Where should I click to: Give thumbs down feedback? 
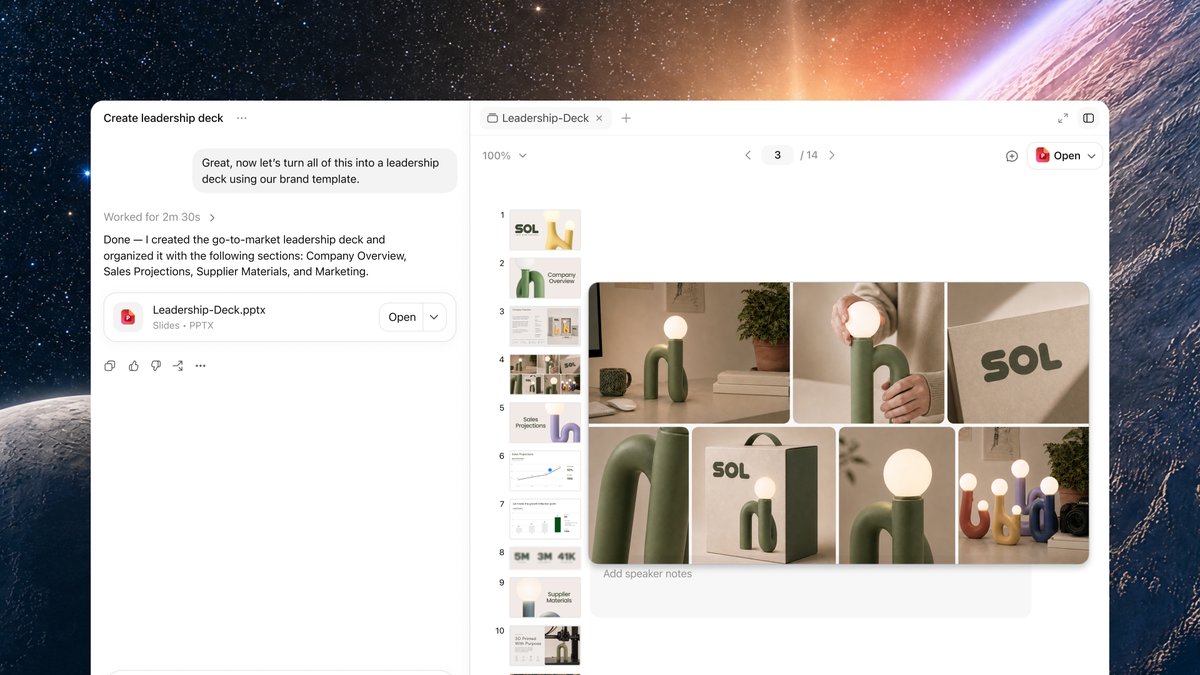[156, 366]
